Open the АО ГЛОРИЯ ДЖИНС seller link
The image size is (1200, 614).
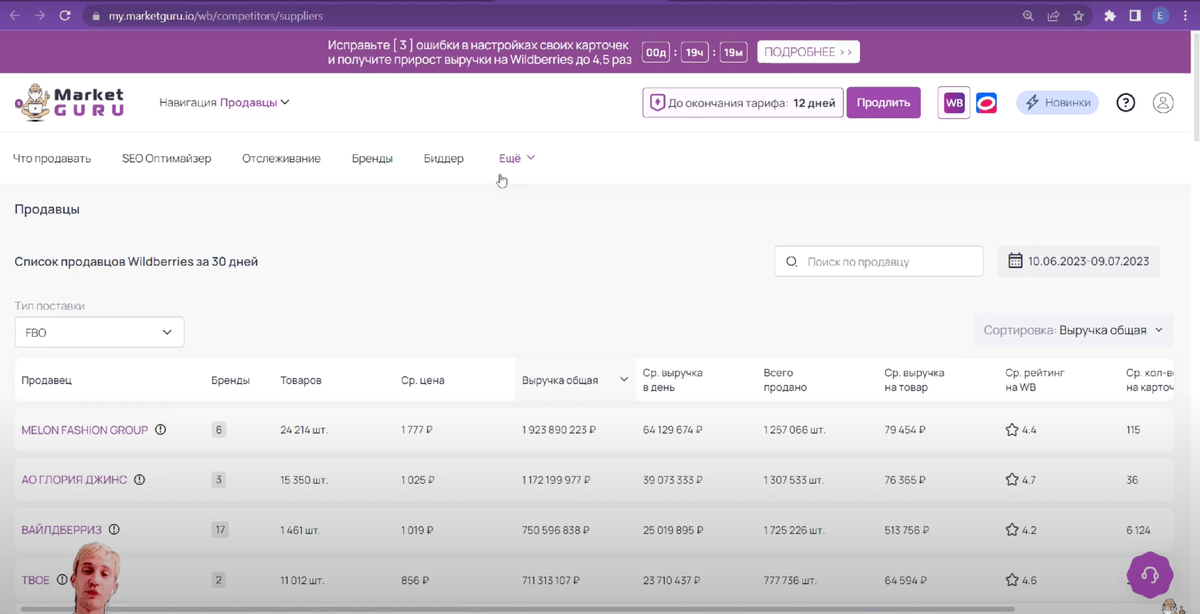pos(74,480)
